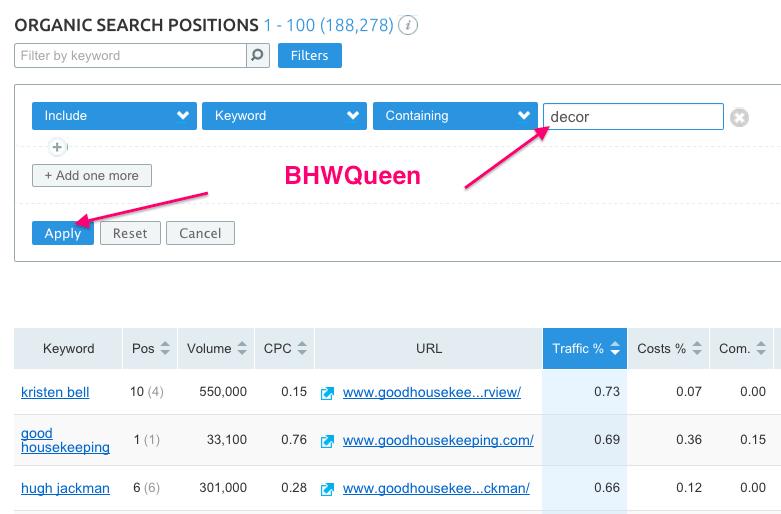The height and width of the screenshot is (514, 781).
Task: Open external link icon for hugh jackman URL
Action: [x=327, y=489]
